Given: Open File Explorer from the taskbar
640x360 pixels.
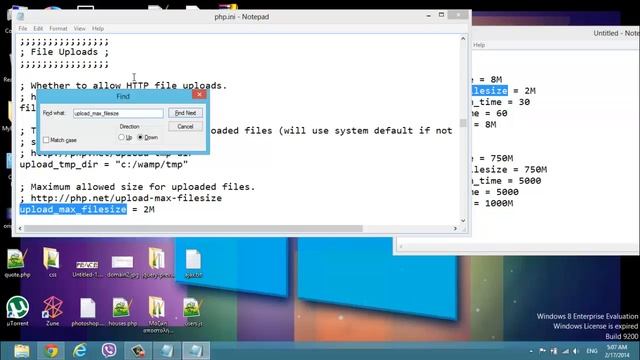Looking at the screenshot, I should click(22, 351).
